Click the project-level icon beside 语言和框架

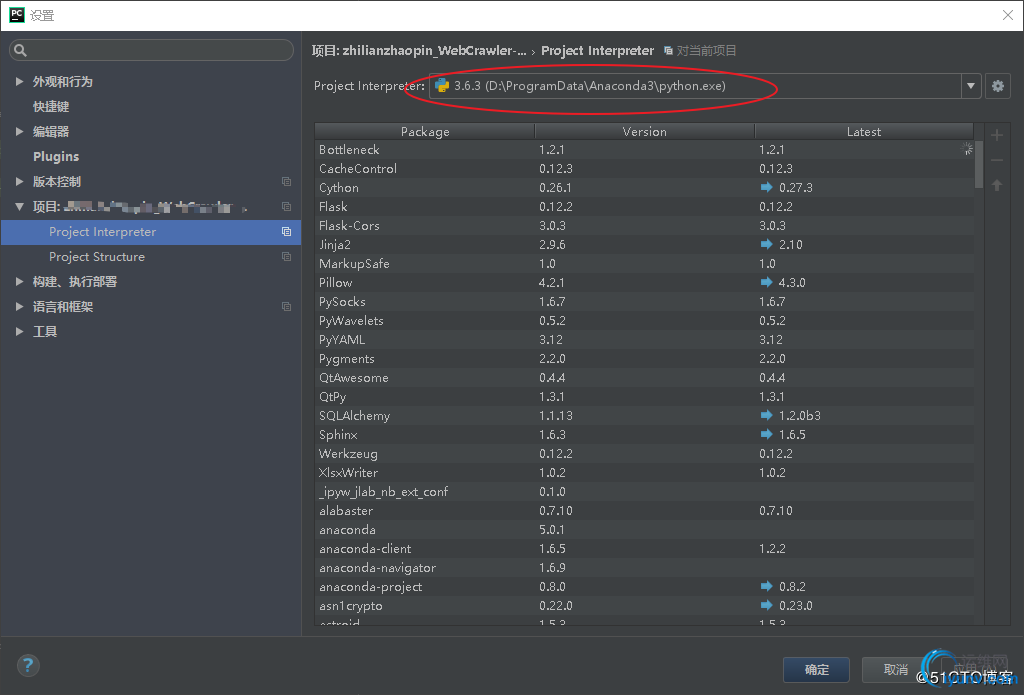point(286,306)
